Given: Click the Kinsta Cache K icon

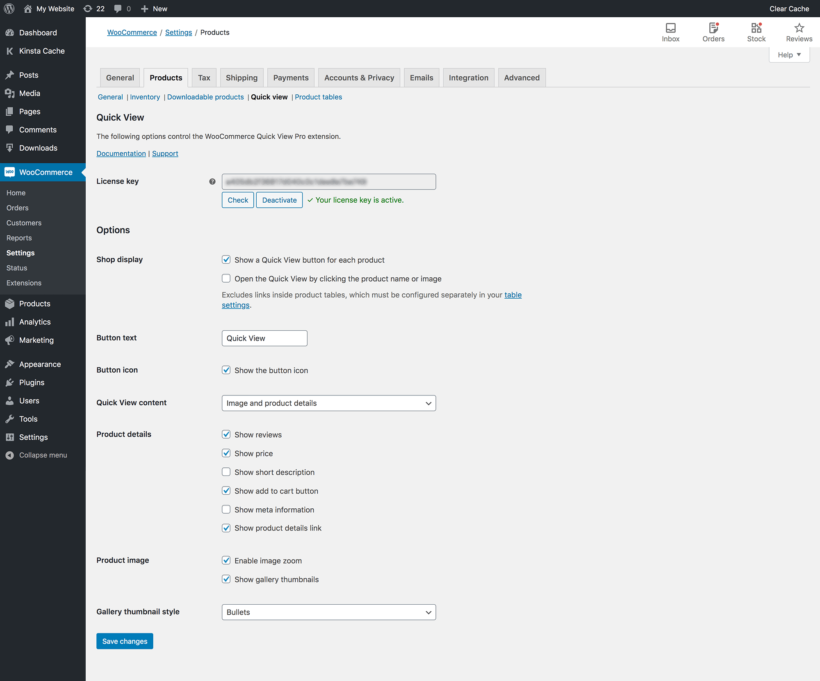Looking at the screenshot, I should 9,51.
